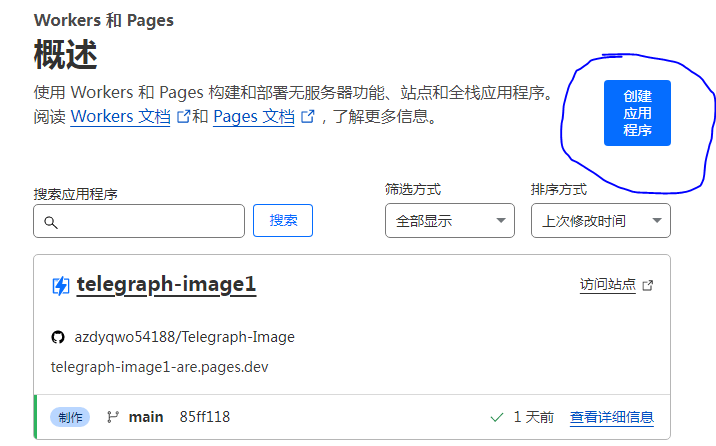Click the green checkmark deployment status icon
Viewport: 716px width, 446px height.
(x=497, y=417)
